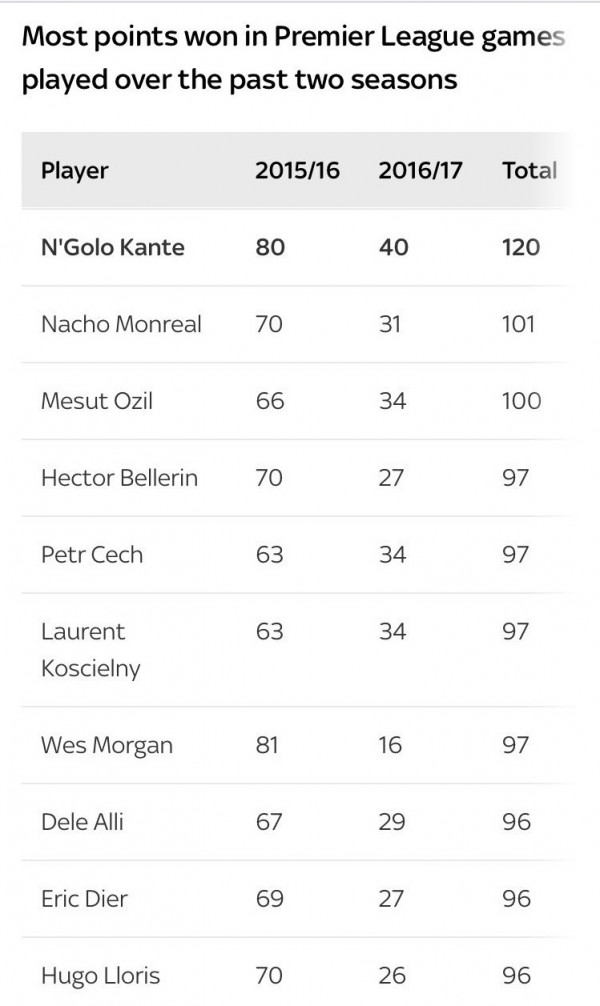
Task: Click Kante's total of 120
Action: 521,247
